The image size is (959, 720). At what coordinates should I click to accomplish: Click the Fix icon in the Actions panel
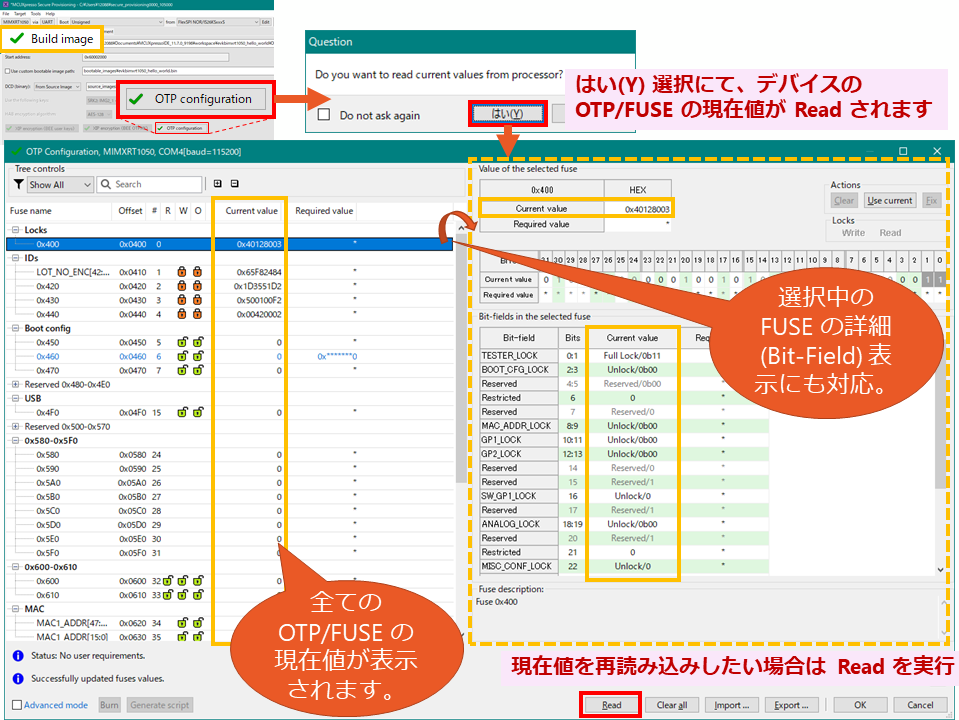[931, 200]
